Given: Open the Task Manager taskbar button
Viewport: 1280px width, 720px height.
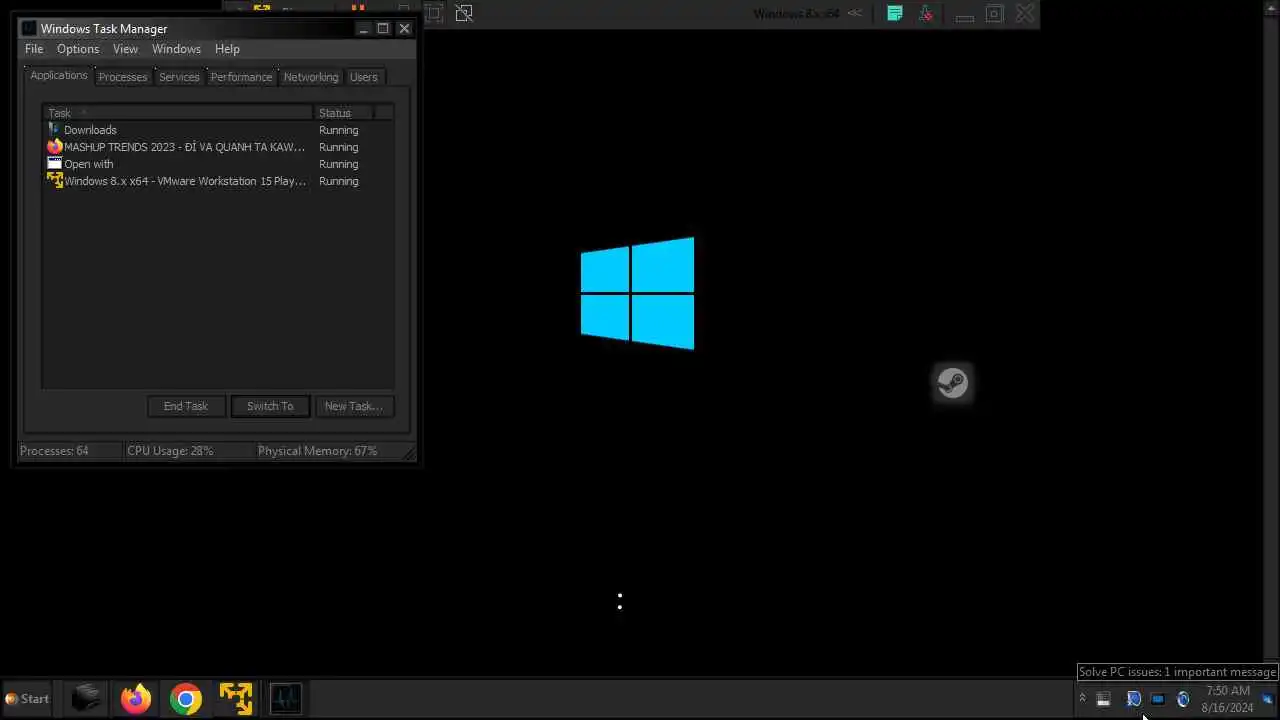Looking at the screenshot, I should (285, 698).
